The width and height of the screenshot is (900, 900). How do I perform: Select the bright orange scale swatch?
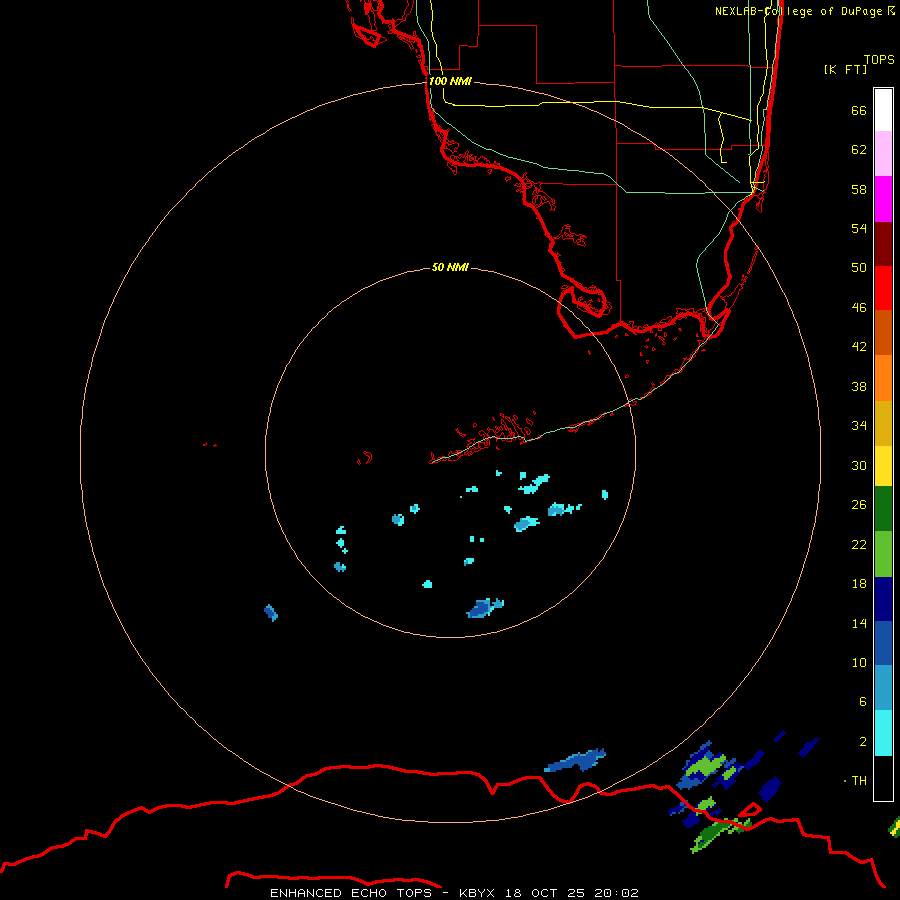coord(883,378)
